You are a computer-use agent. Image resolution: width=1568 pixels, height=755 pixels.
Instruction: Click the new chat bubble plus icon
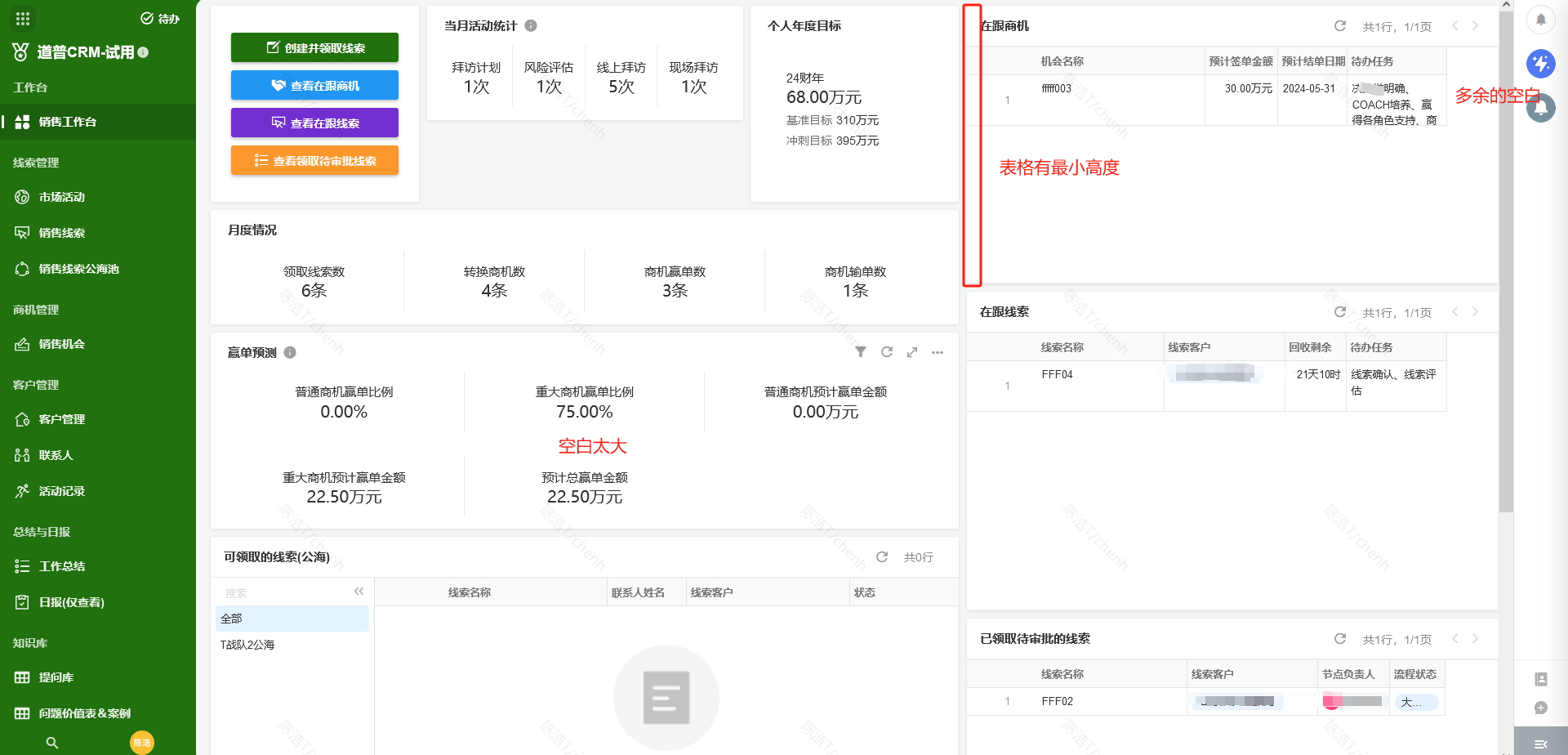point(1541,708)
